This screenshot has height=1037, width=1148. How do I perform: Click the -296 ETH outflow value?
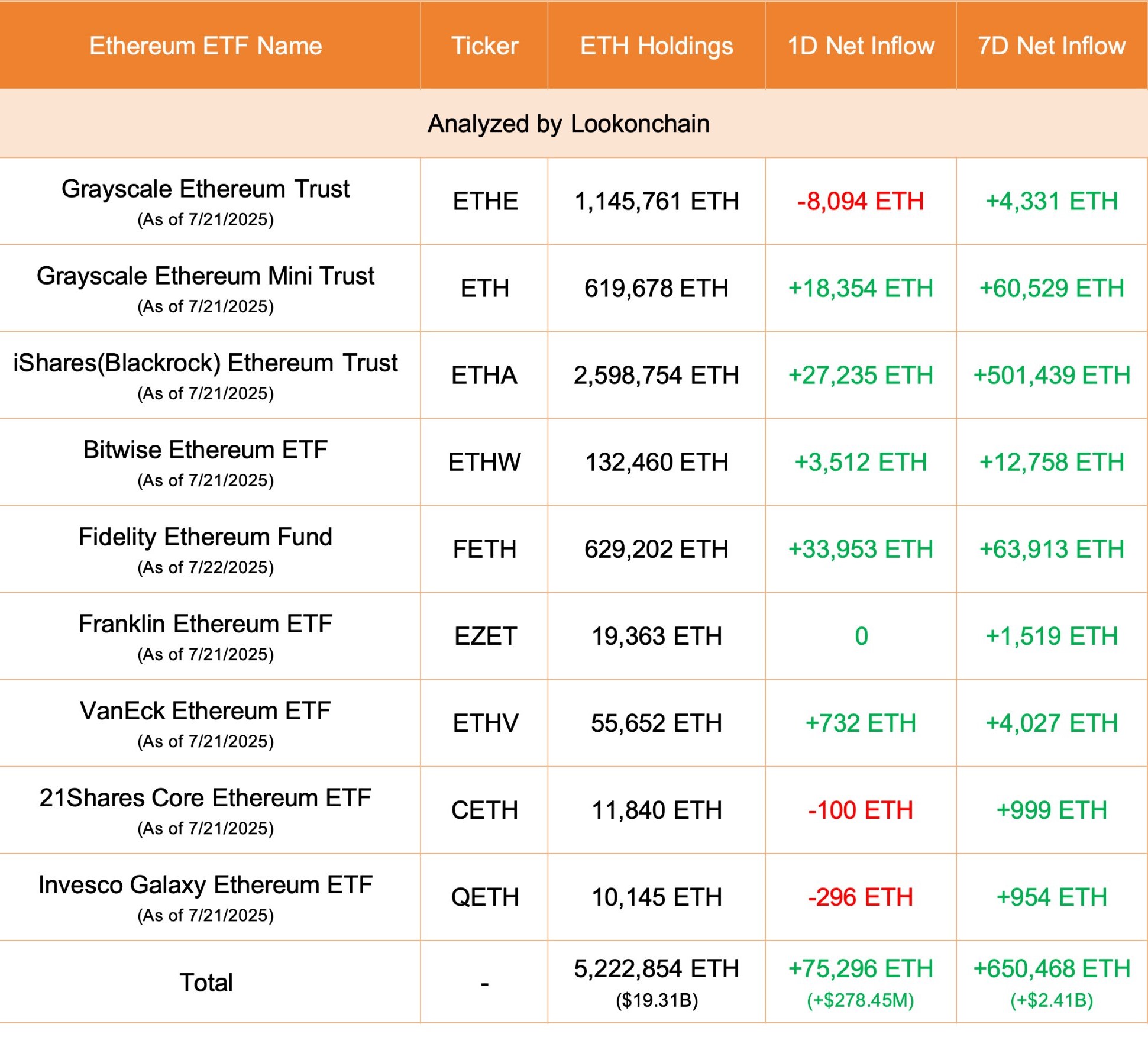coord(861,898)
